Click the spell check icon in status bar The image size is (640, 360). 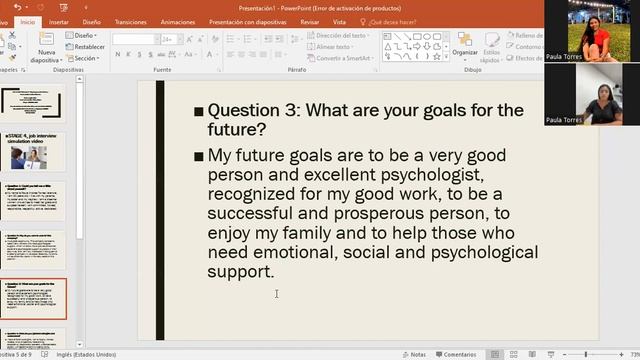click(44, 354)
